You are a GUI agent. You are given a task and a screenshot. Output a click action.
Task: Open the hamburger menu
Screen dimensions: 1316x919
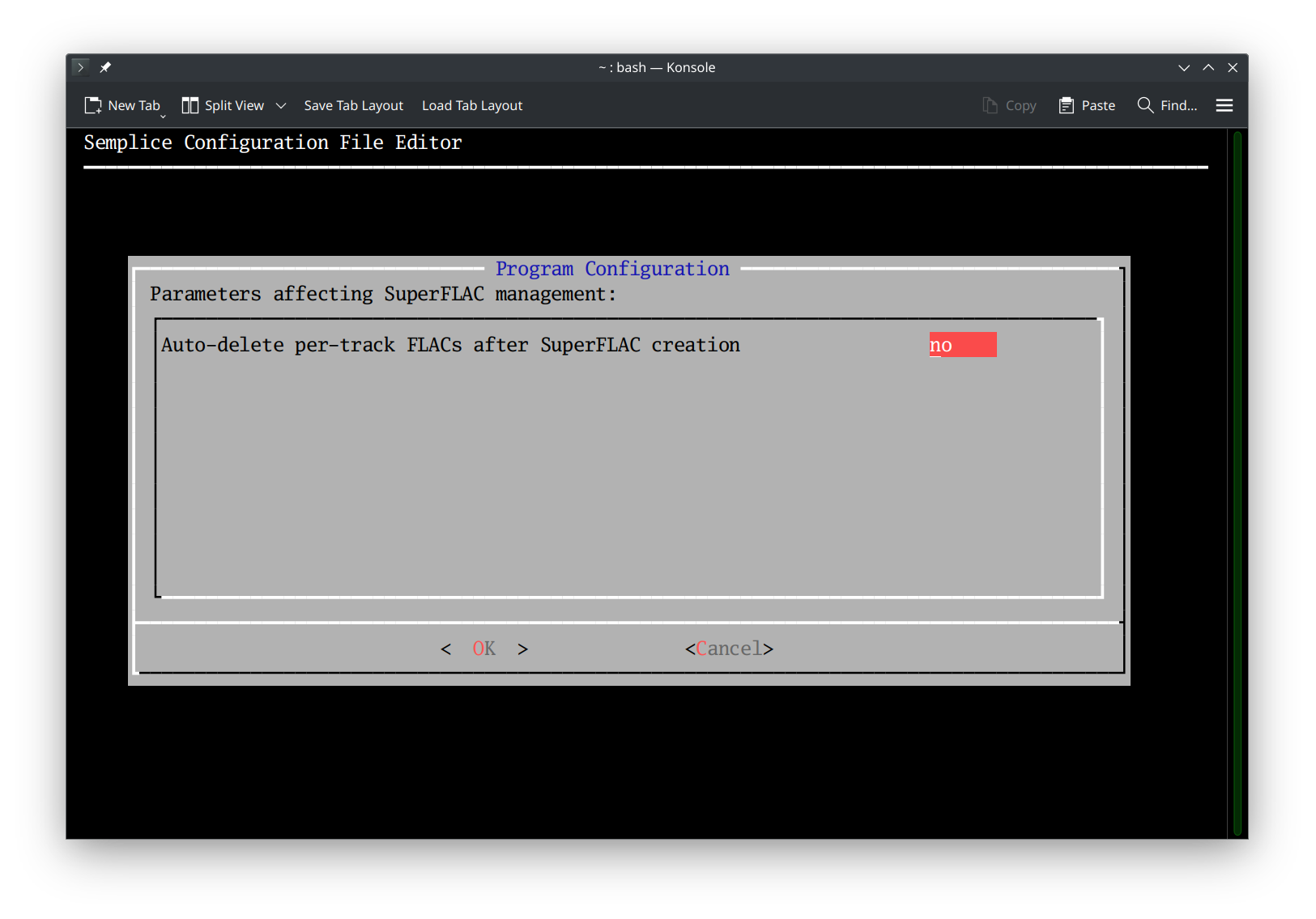(x=1224, y=105)
